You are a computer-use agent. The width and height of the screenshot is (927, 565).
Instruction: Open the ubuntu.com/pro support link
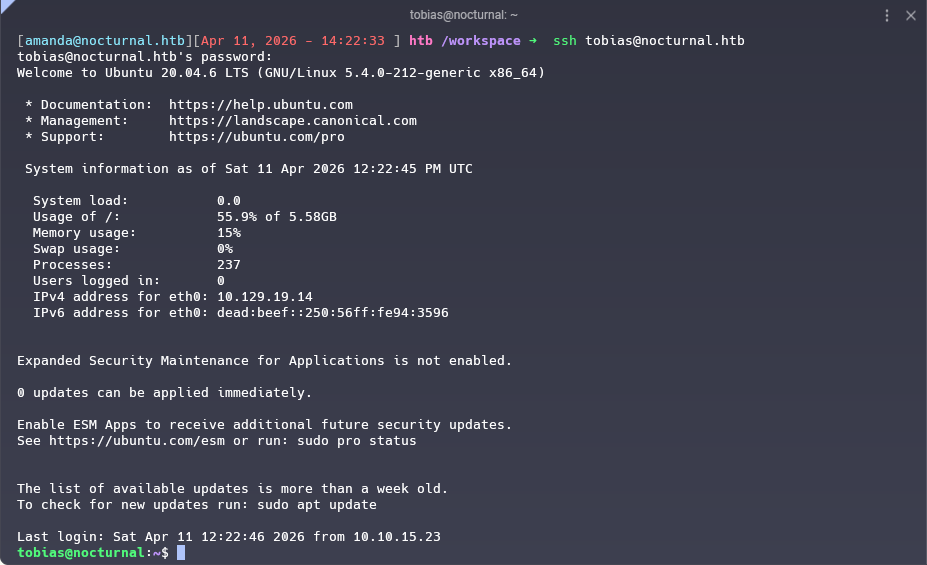click(256, 137)
